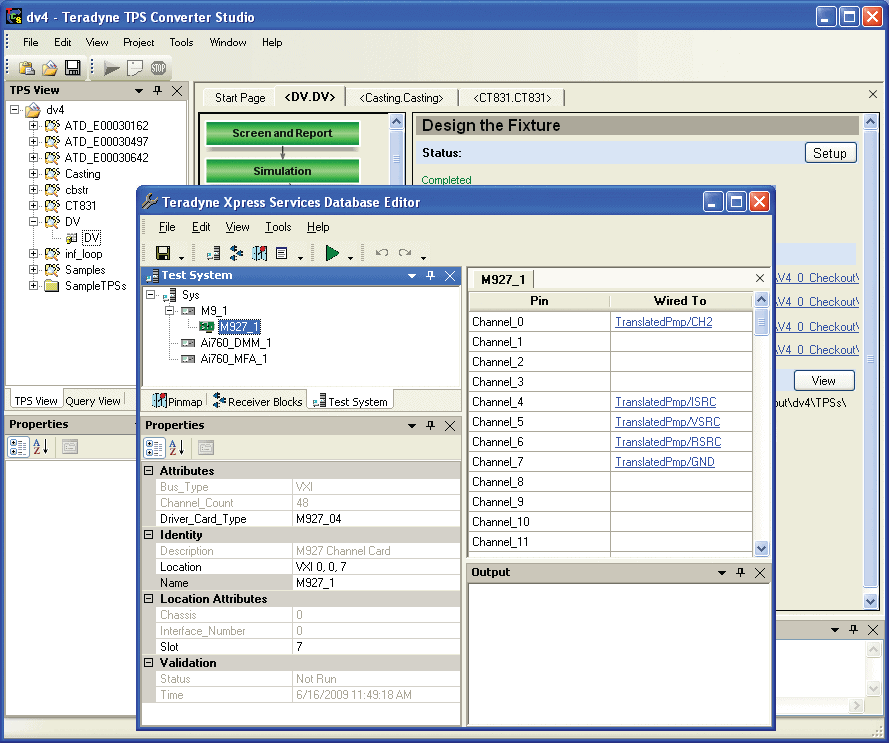Close the Database Editor Properties panel
The image size is (889, 743).
point(450,425)
